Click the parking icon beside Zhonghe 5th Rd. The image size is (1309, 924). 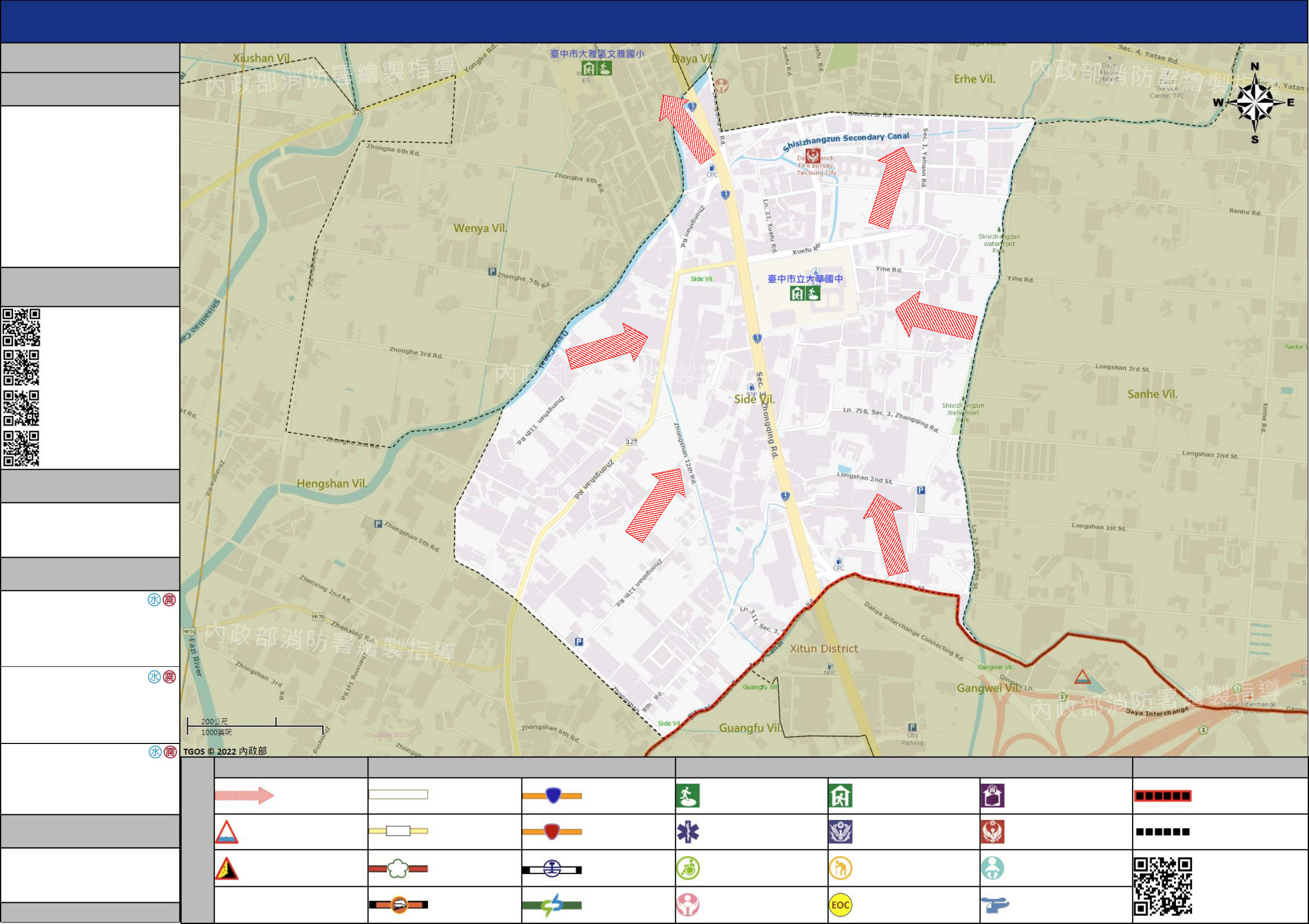(x=492, y=272)
